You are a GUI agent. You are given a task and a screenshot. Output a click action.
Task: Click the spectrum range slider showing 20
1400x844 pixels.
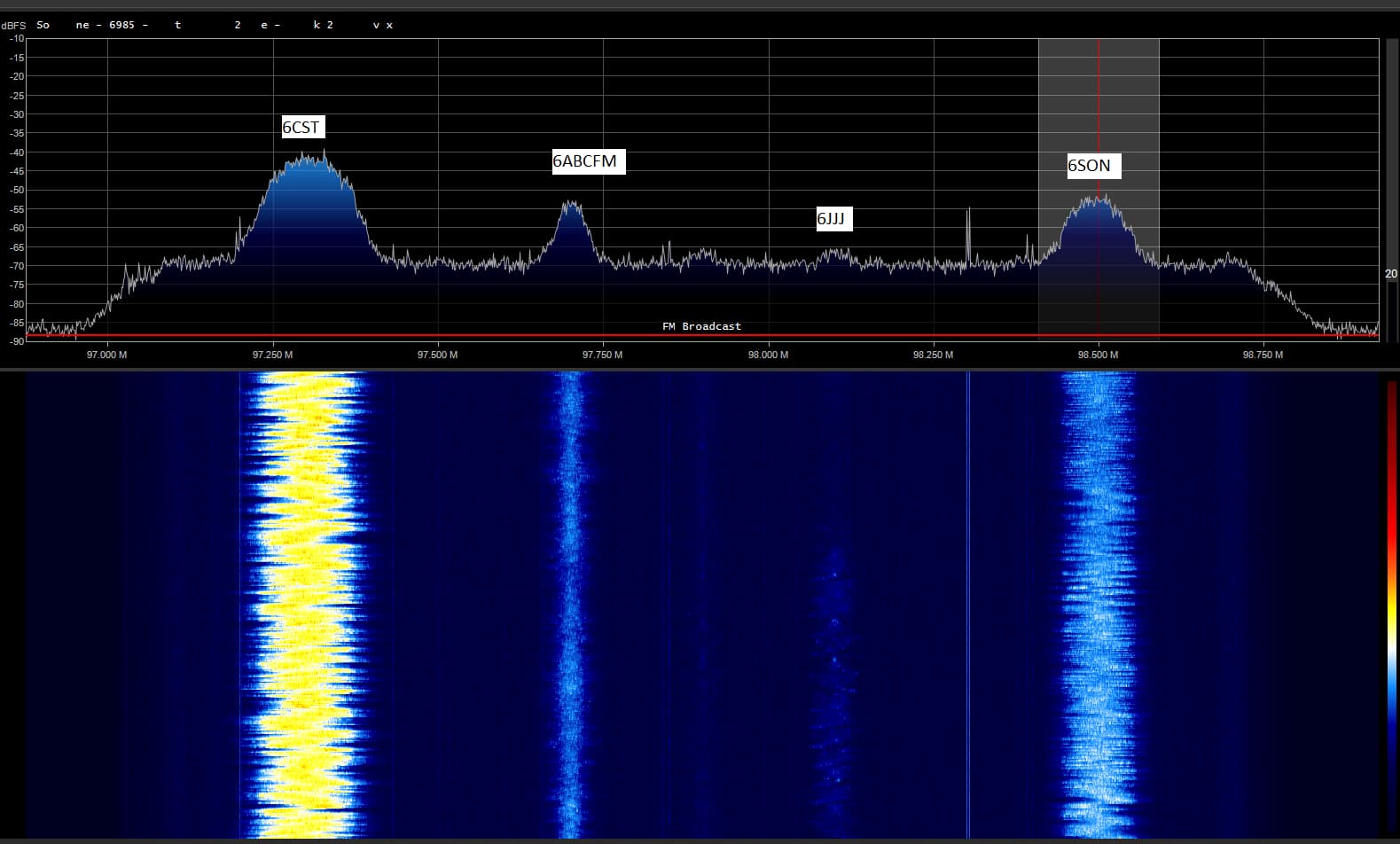tap(1390, 274)
